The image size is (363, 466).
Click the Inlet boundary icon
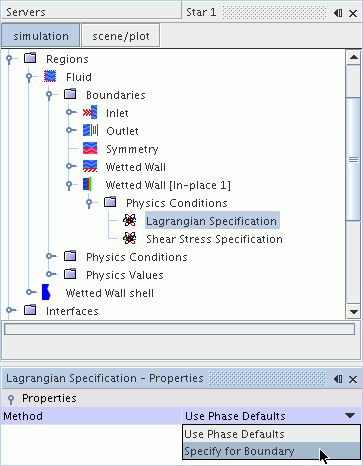[90, 113]
